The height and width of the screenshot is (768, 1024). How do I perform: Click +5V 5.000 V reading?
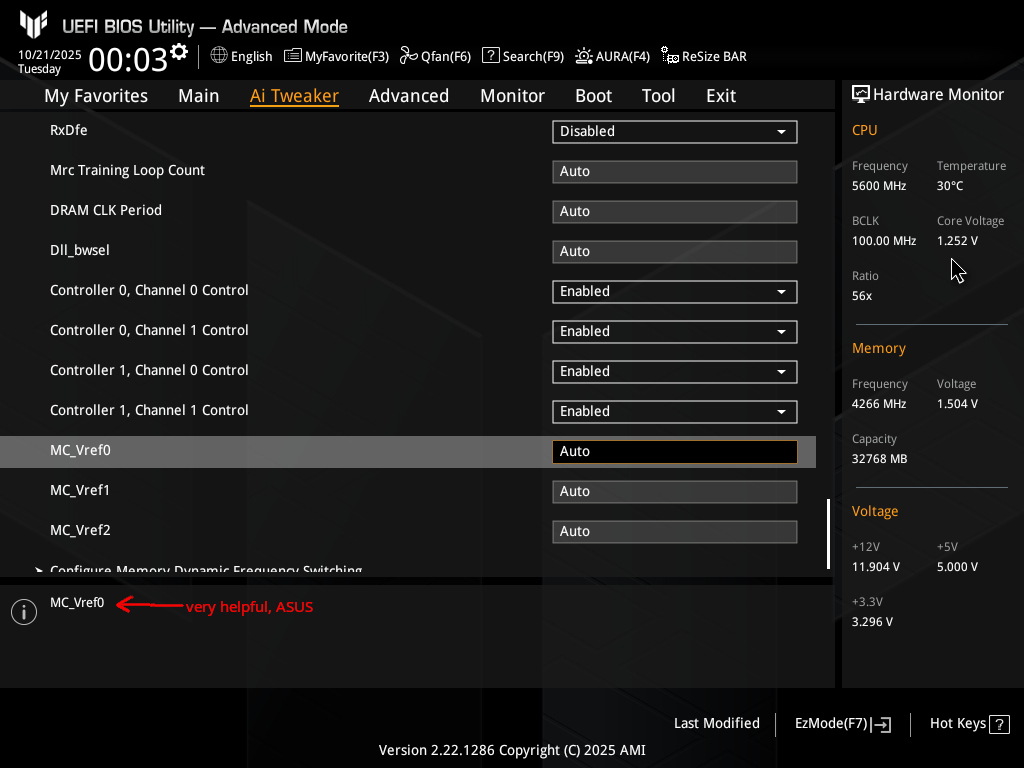point(957,567)
